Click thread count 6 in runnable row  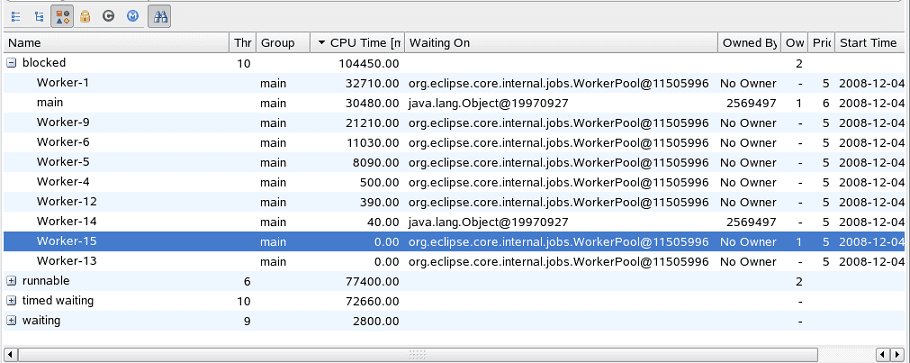click(247, 282)
